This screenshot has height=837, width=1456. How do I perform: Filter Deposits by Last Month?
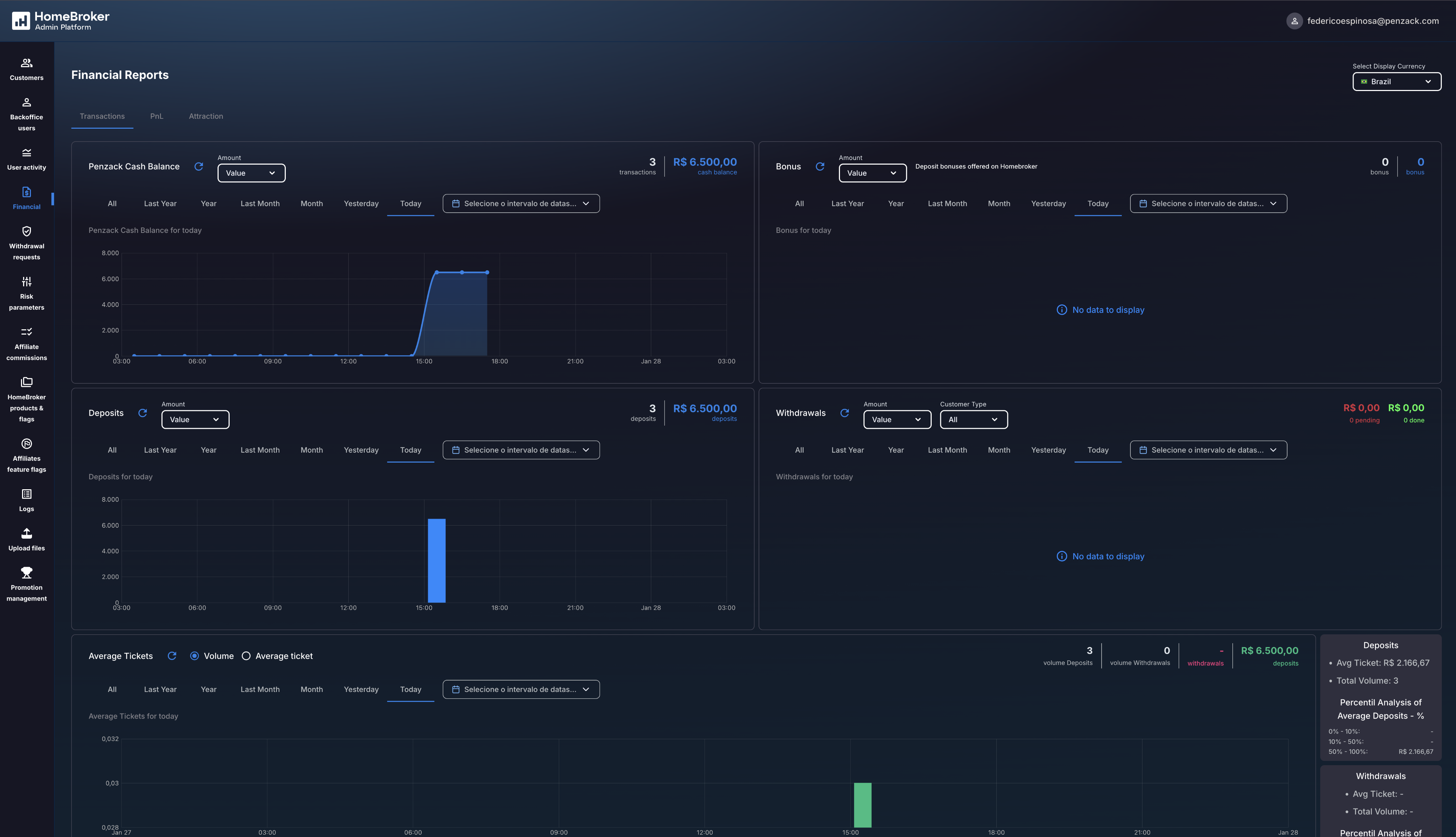[260, 449]
